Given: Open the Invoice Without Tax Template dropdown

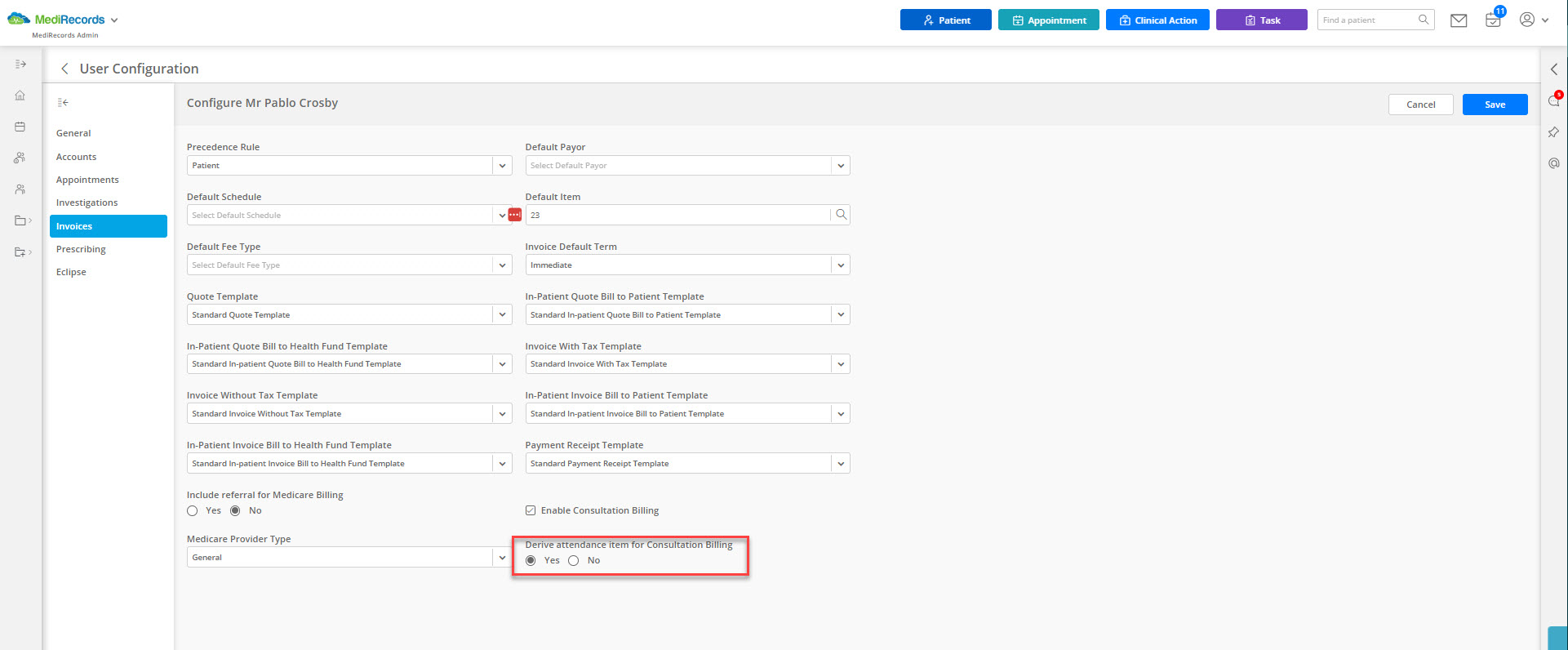Looking at the screenshot, I should point(349,414).
